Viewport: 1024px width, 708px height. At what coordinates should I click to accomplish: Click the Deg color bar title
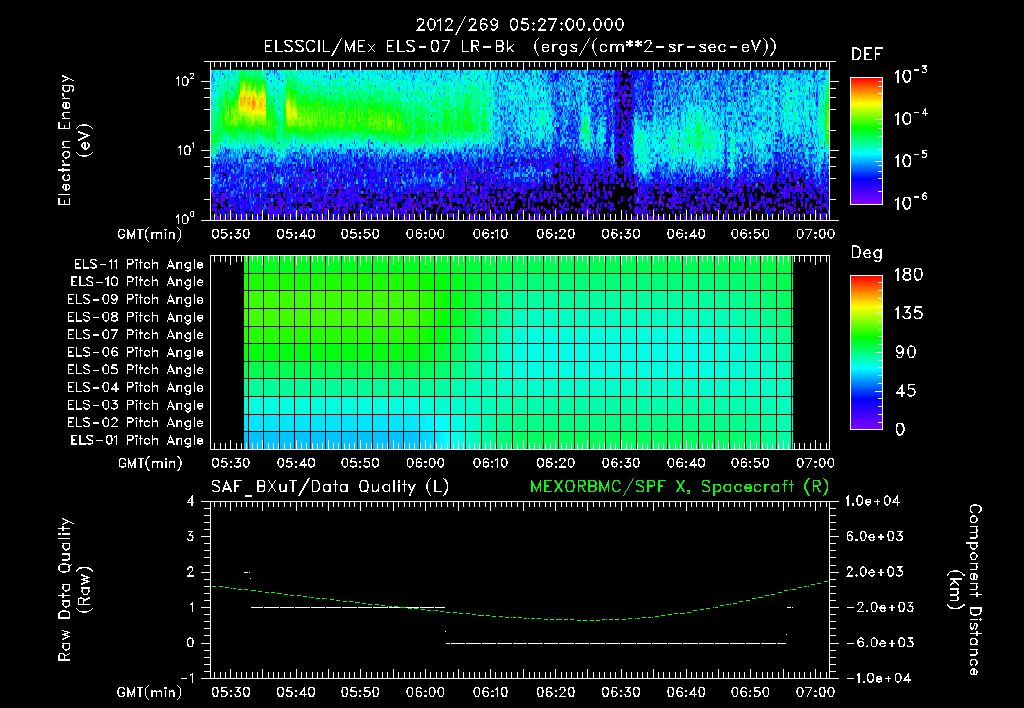point(867,253)
